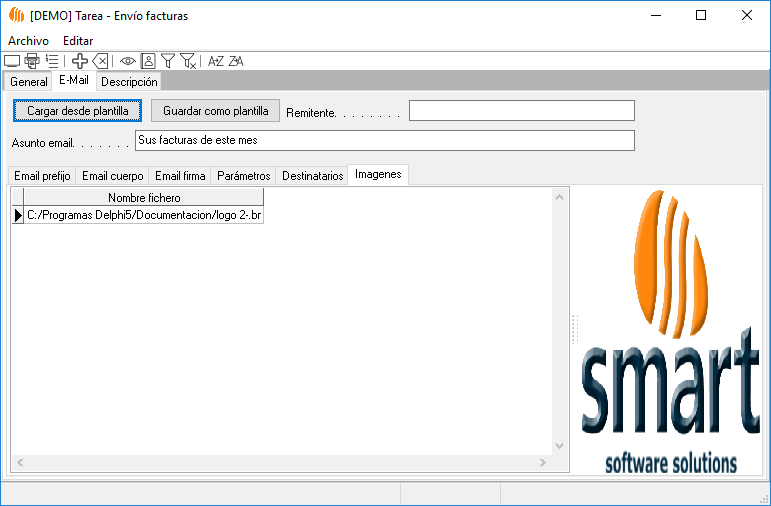This screenshot has height=506, width=771.
Task: Click the Guardar como plantilla button
Action: [215, 110]
